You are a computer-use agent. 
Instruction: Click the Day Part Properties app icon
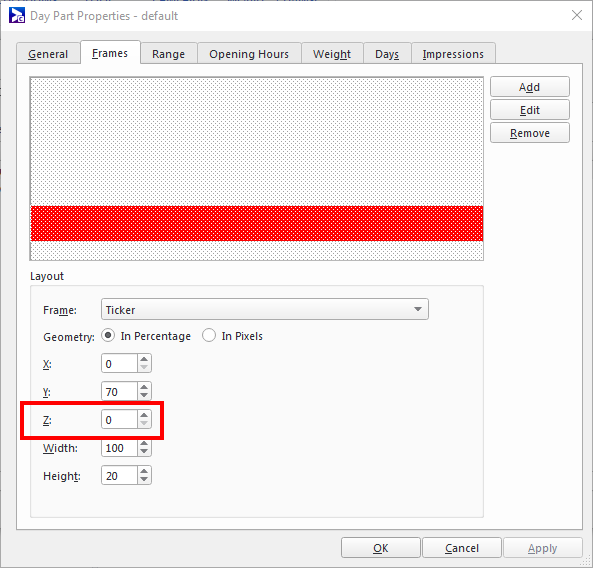point(17,16)
